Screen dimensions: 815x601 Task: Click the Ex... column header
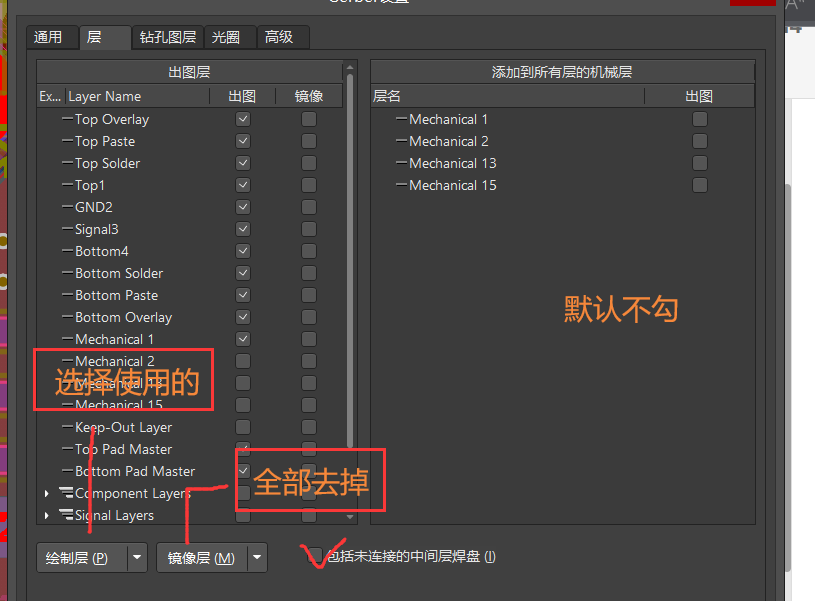[50, 96]
